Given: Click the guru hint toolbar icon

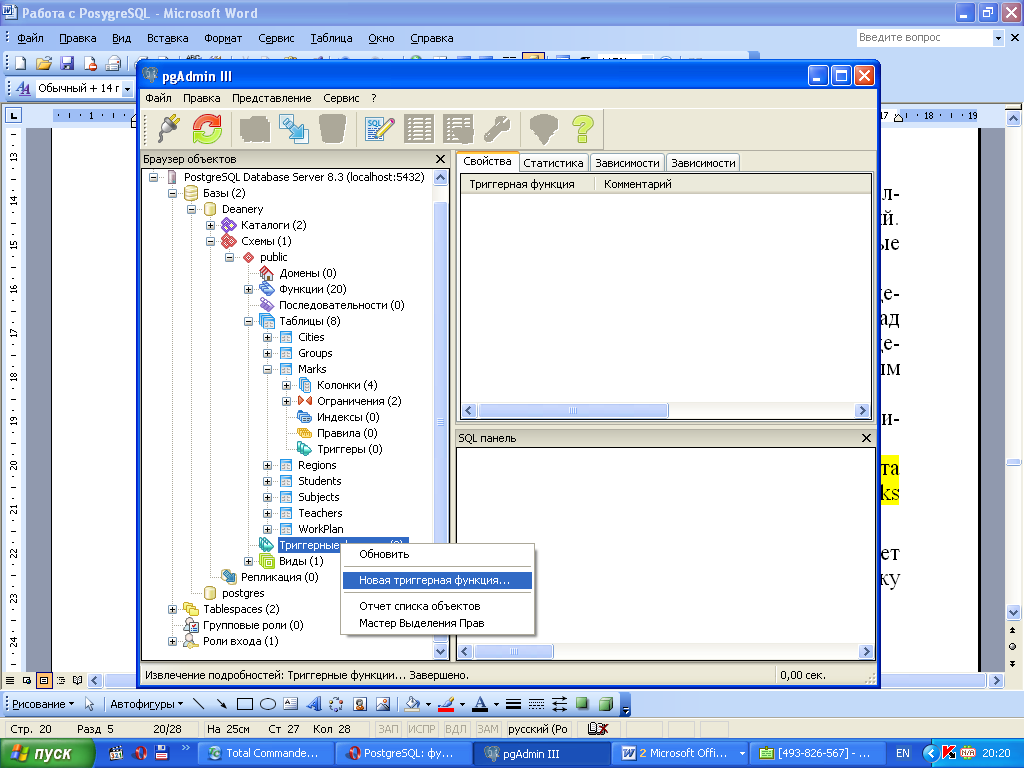Looking at the screenshot, I should [543, 128].
